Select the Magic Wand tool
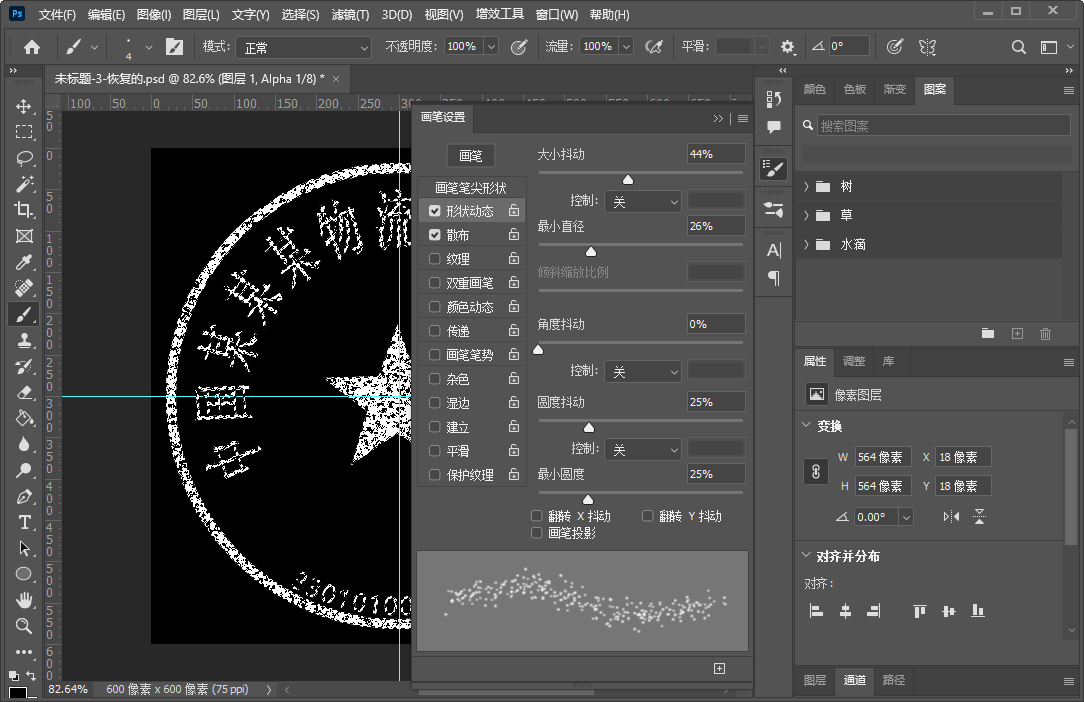The width and height of the screenshot is (1084, 702). (24, 184)
